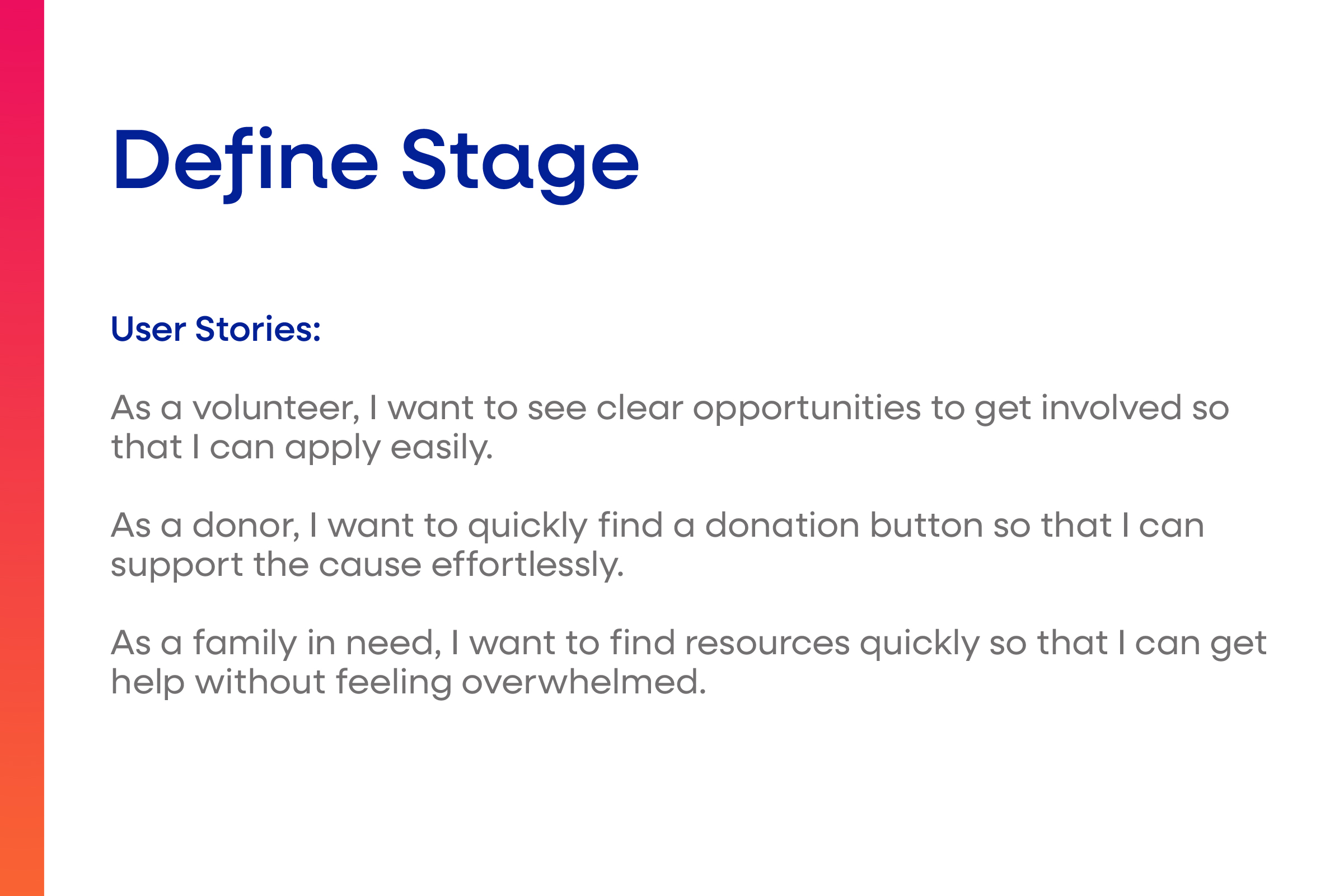The height and width of the screenshot is (896, 1344).
Task: Click the pink-orange gradient sidebar strip
Action: coord(22,448)
